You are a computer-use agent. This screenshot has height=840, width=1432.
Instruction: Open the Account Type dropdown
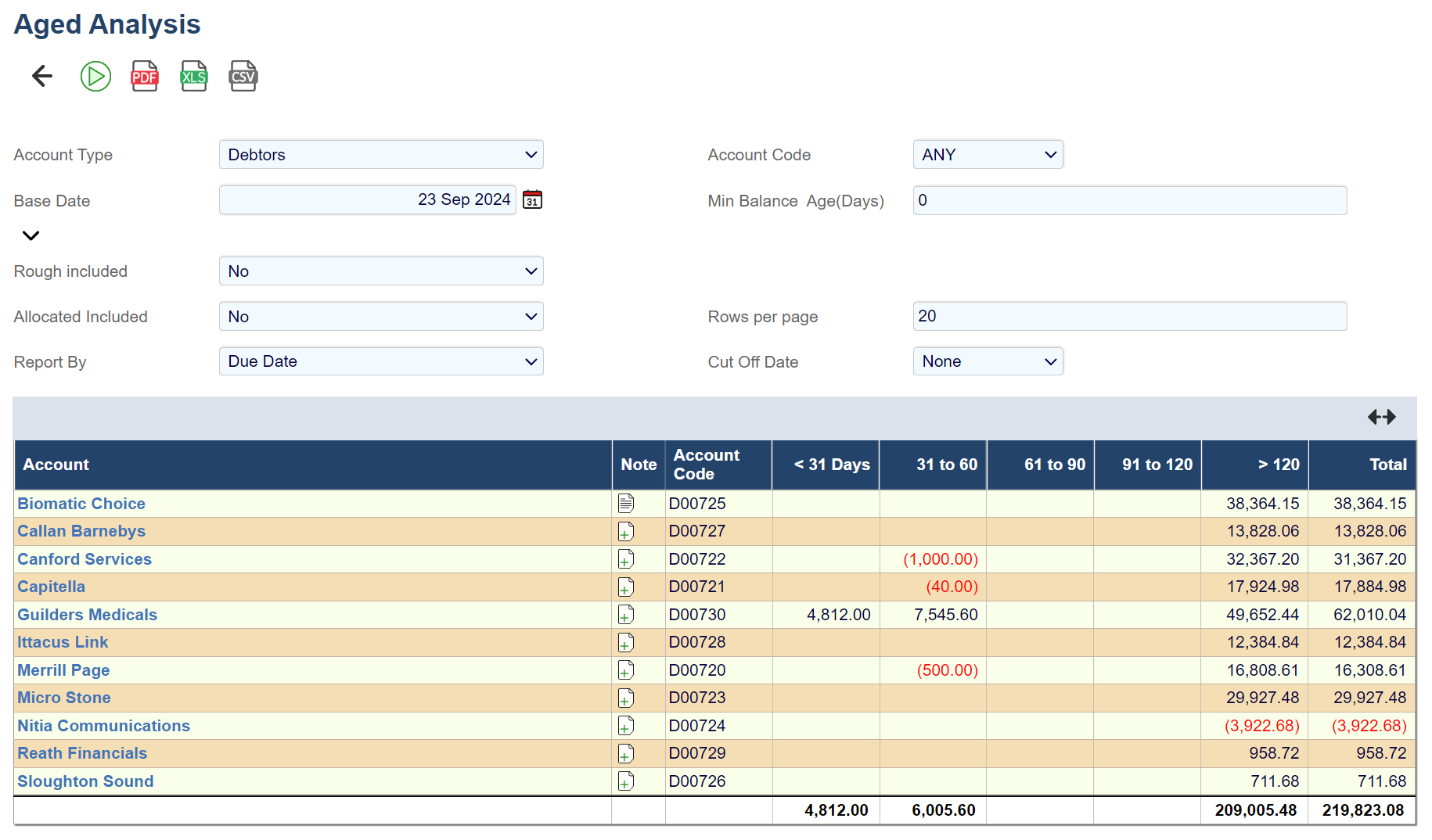pyautogui.click(x=381, y=155)
